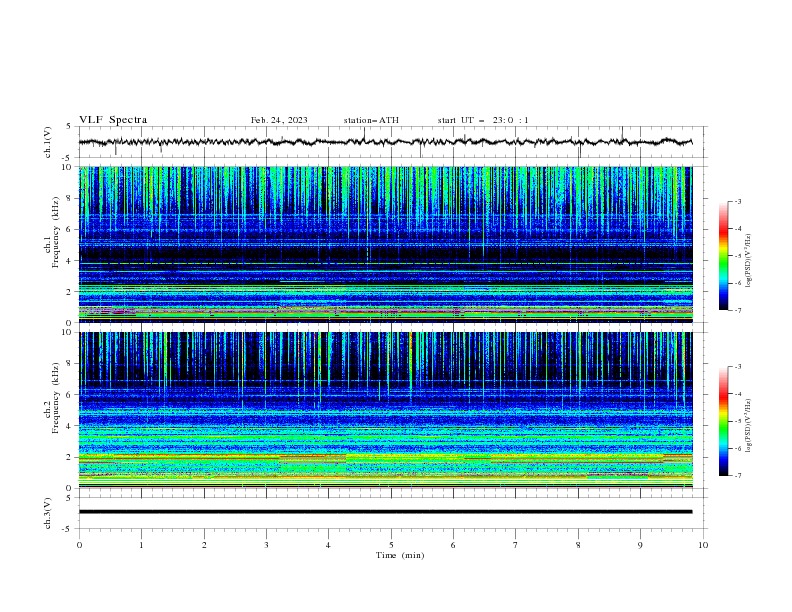This screenshot has width=792, height=612.
Task: Click the time axis tick label '5'
Action: click(391, 545)
